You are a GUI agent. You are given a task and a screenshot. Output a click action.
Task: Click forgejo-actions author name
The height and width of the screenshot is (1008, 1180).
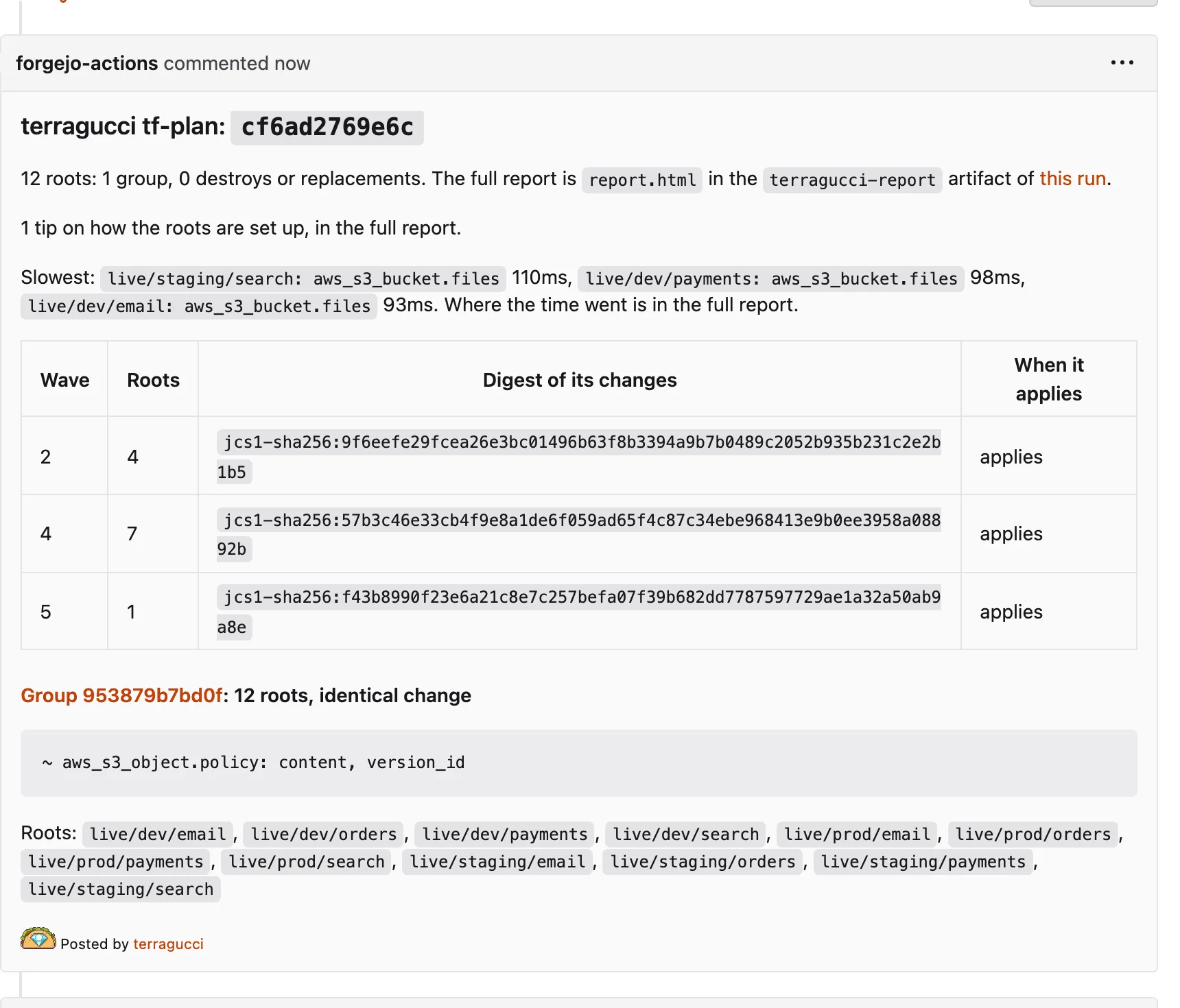(87, 63)
